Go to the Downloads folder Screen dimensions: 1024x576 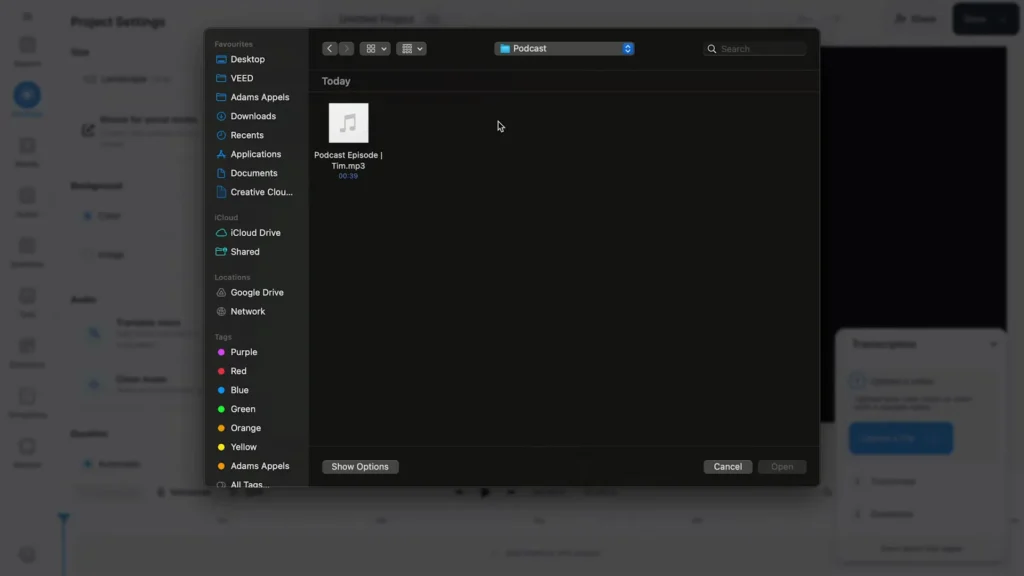[253, 116]
